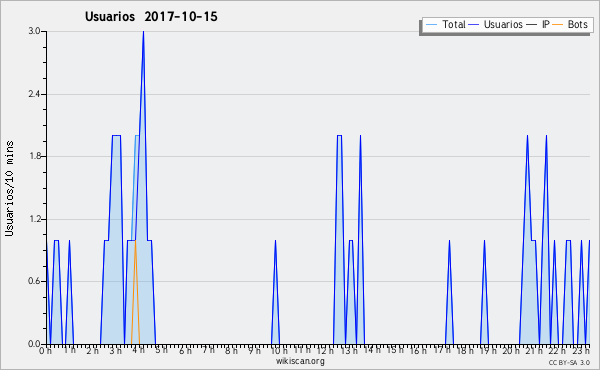Click the 'CC BY-SA 3.0' license text
This screenshot has height=370, width=600.
click(569, 362)
